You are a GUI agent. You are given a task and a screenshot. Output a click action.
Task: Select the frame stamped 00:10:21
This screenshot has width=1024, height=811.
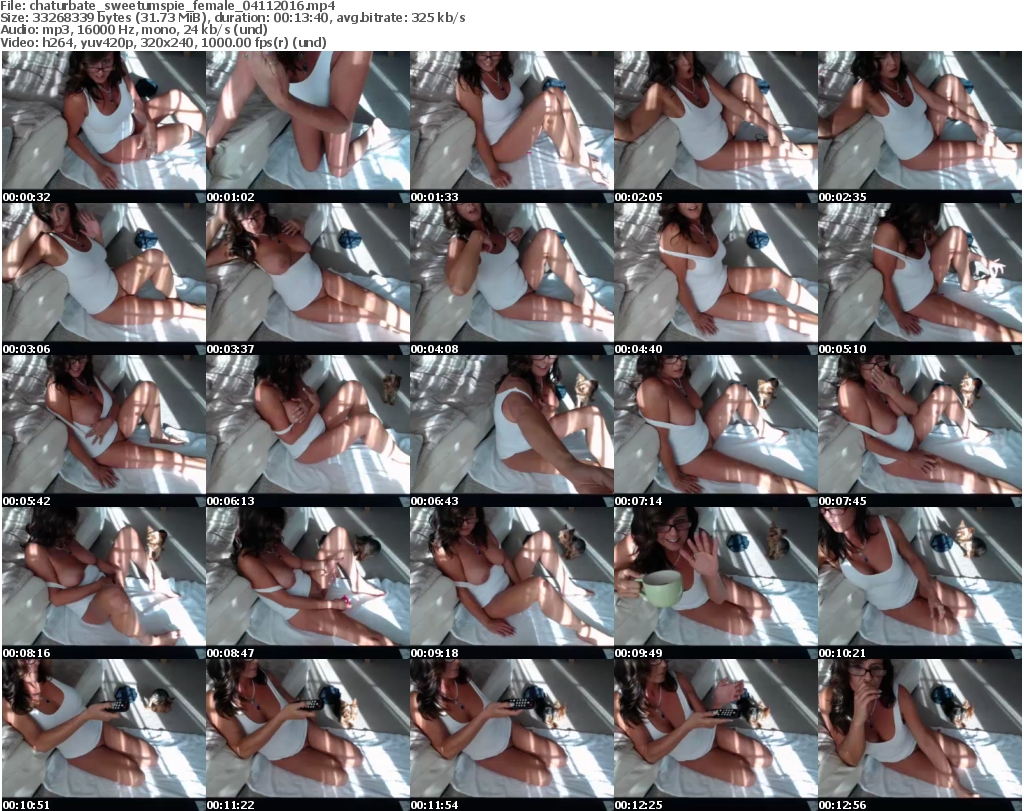tap(920, 583)
